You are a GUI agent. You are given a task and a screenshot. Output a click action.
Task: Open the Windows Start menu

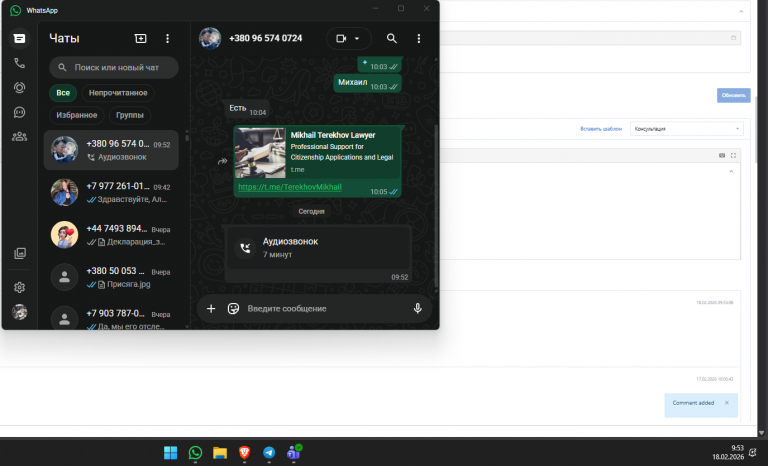point(170,453)
